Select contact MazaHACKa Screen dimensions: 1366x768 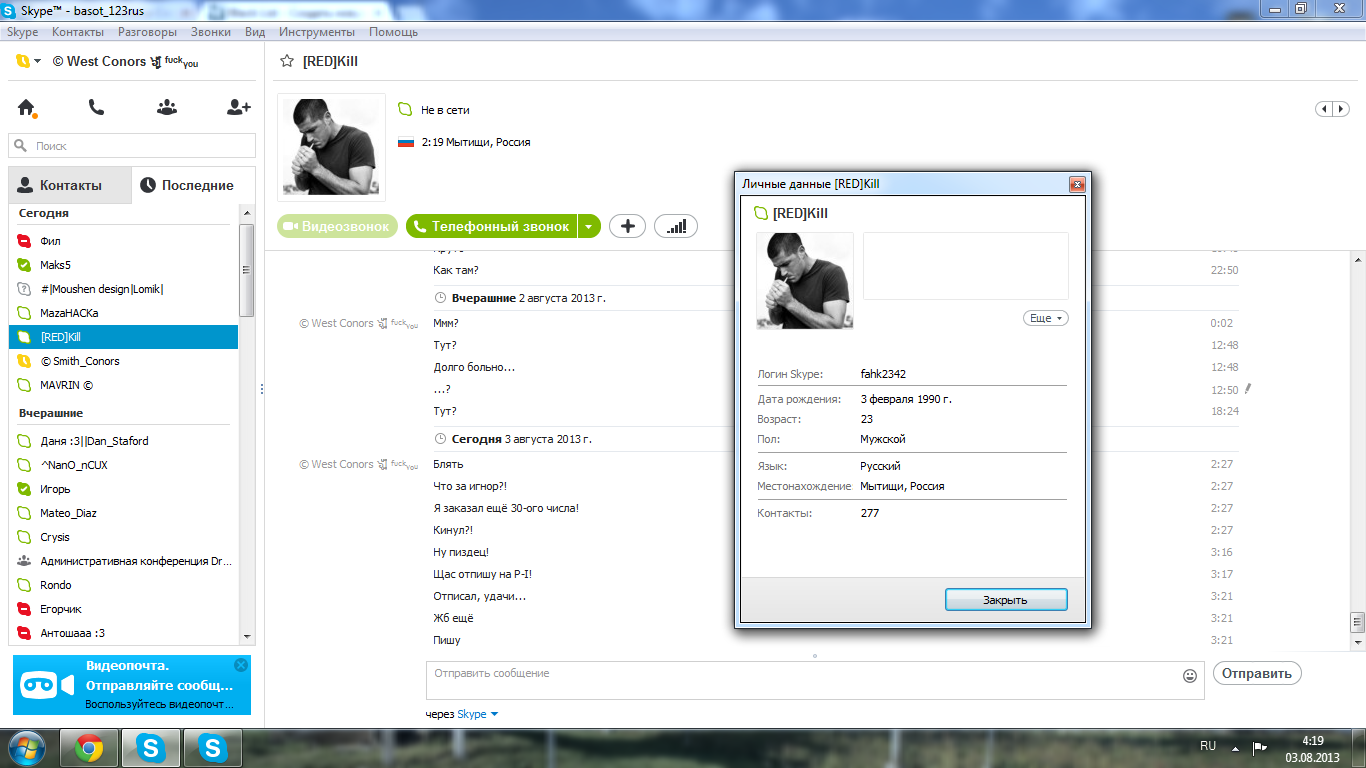[124, 313]
